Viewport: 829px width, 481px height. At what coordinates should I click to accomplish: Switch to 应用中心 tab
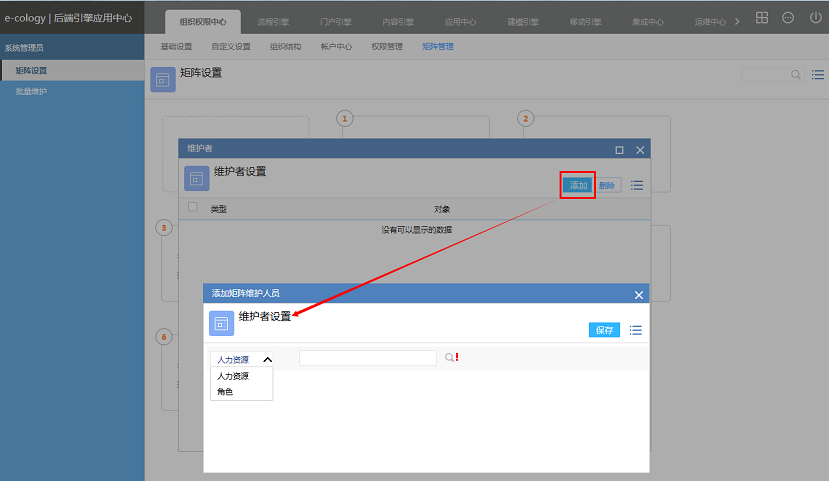(x=460, y=22)
